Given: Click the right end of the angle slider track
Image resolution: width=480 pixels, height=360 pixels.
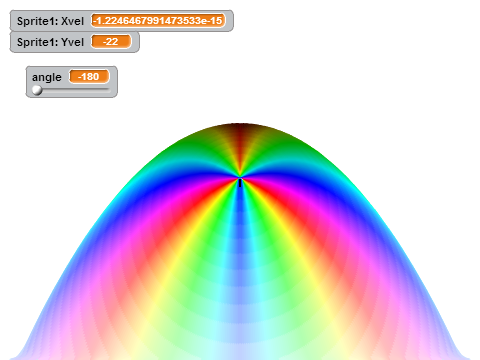Looking at the screenshot, I should point(108,90).
